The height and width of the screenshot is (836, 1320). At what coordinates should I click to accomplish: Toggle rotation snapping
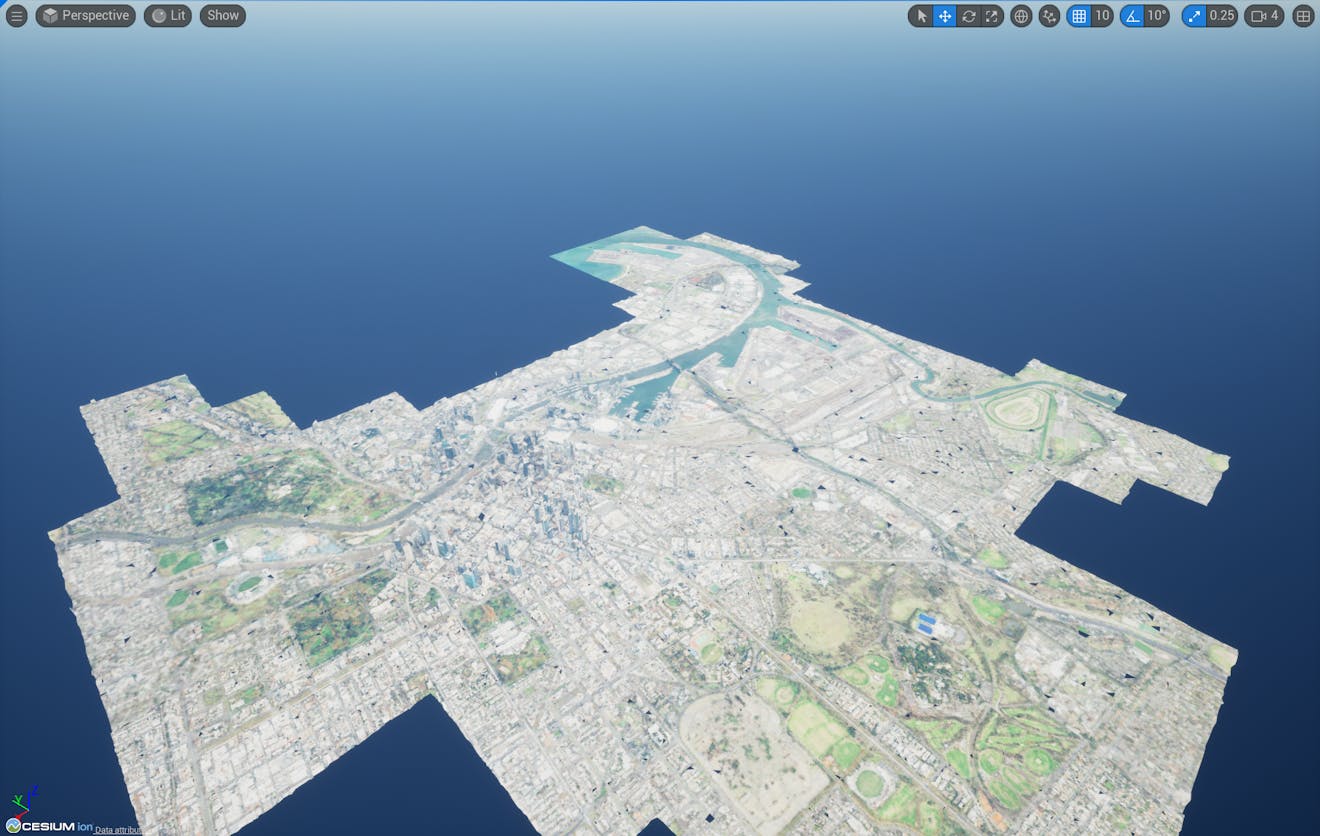[1134, 15]
